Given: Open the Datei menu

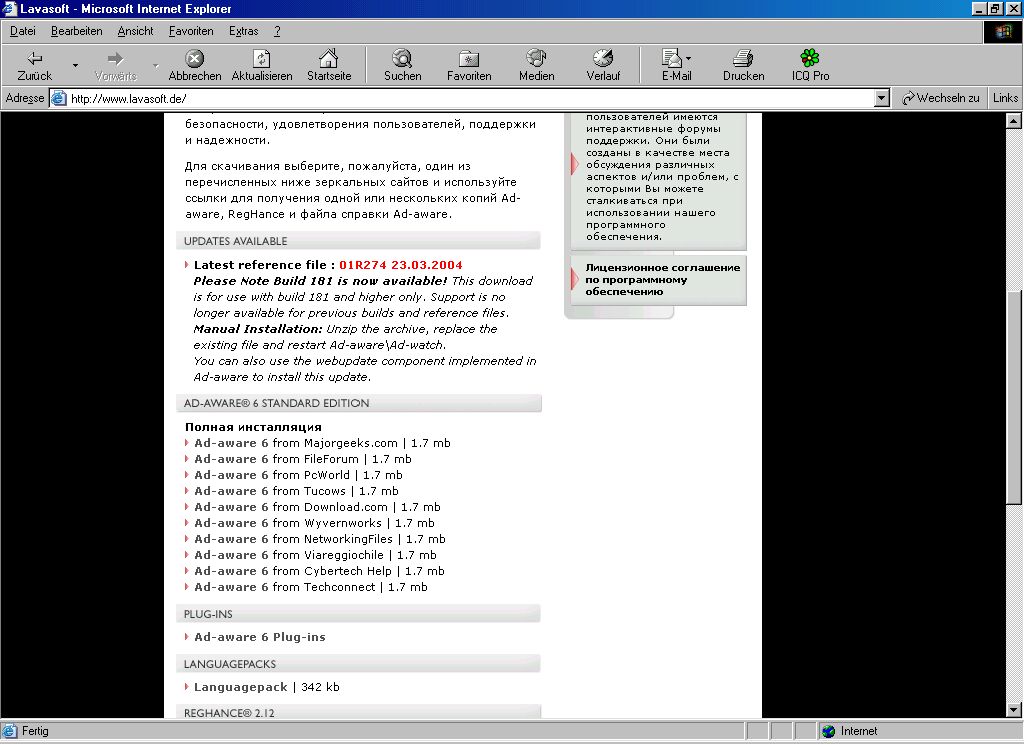Looking at the screenshot, I should 23,31.
